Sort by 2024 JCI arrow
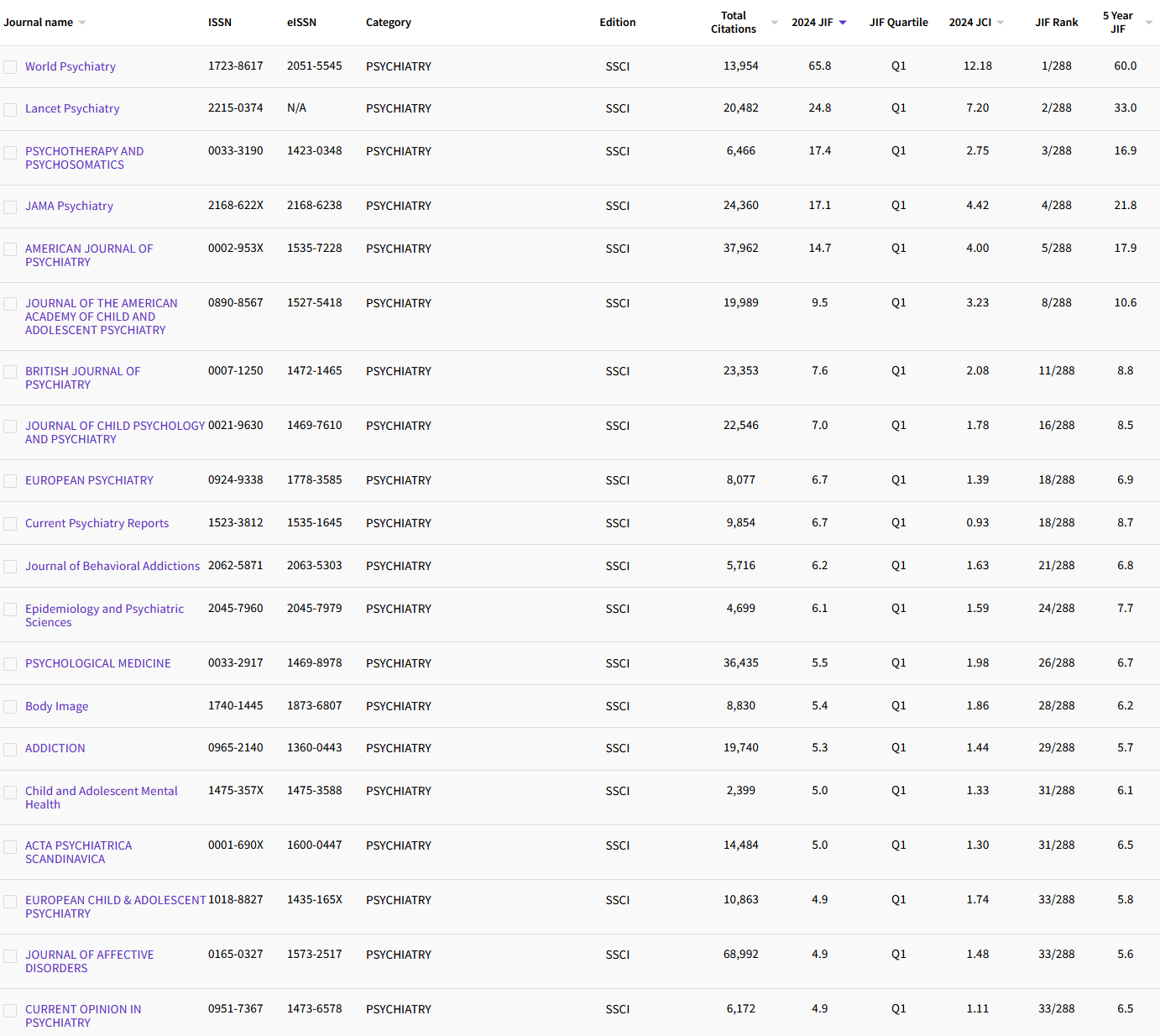The width and height of the screenshot is (1160, 1036). coord(1001,23)
